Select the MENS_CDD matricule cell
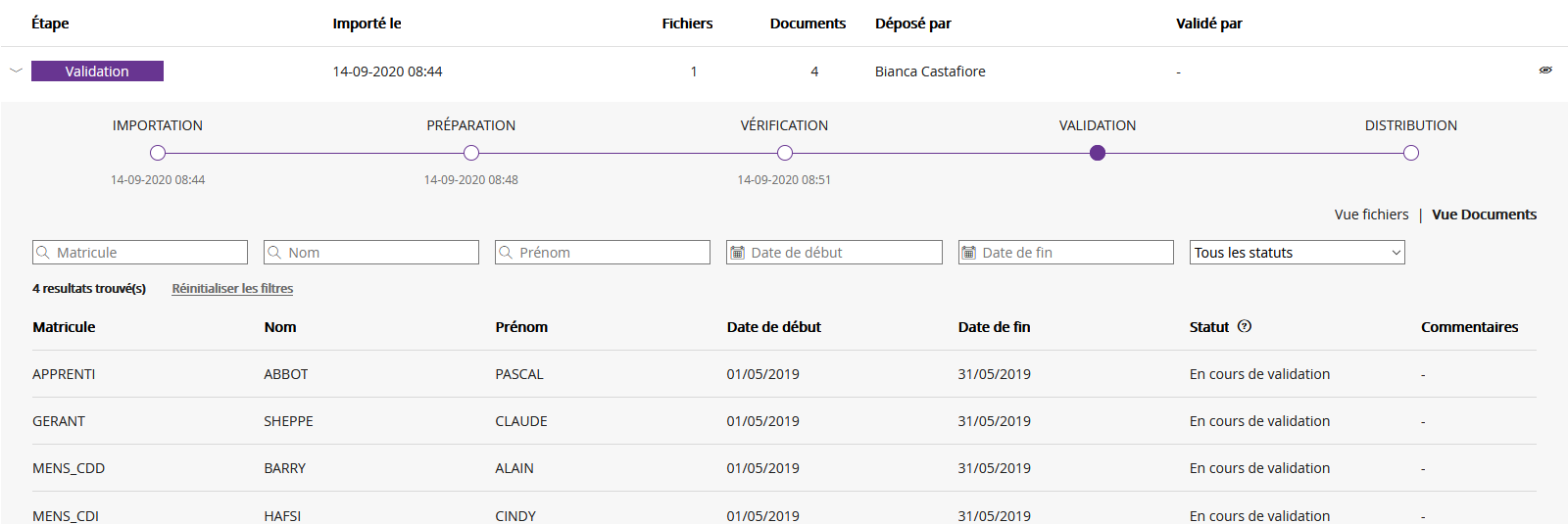 [x=69, y=468]
